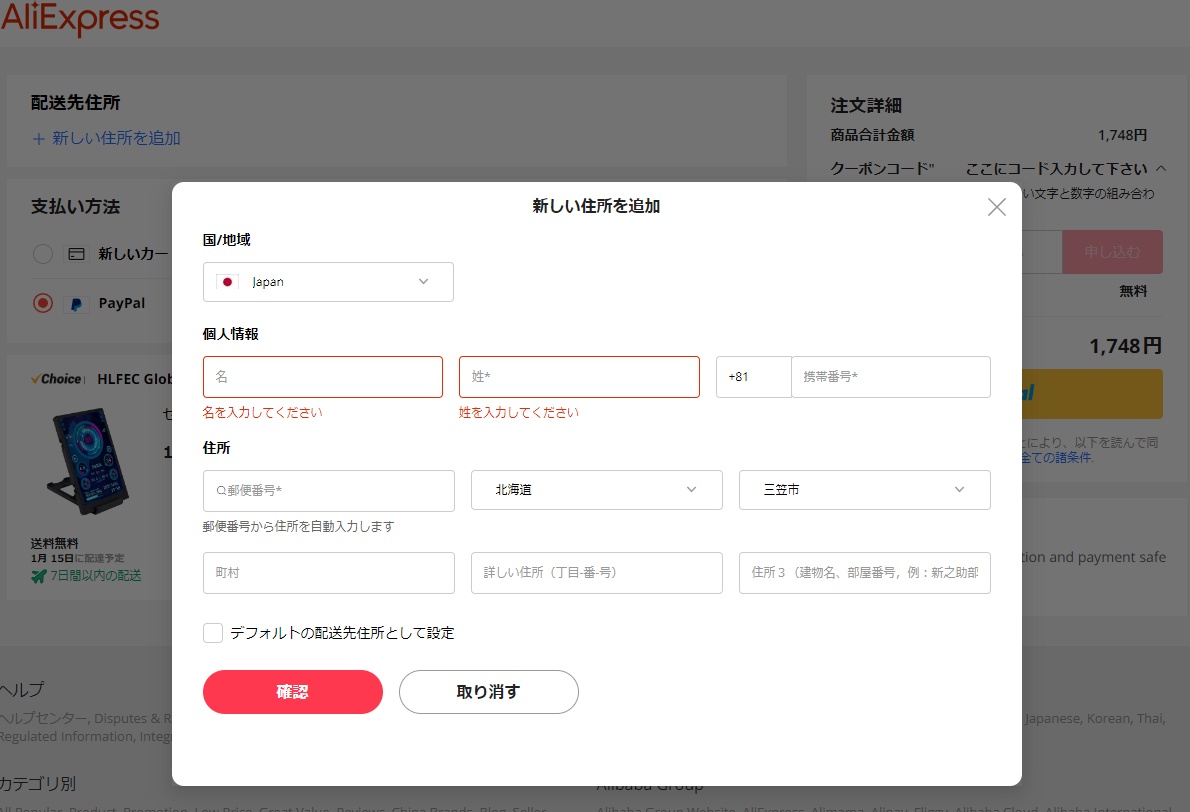Click the 町村 town input field
The height and width of the screenshot is (812, 1190).
(x=328, y=573)
